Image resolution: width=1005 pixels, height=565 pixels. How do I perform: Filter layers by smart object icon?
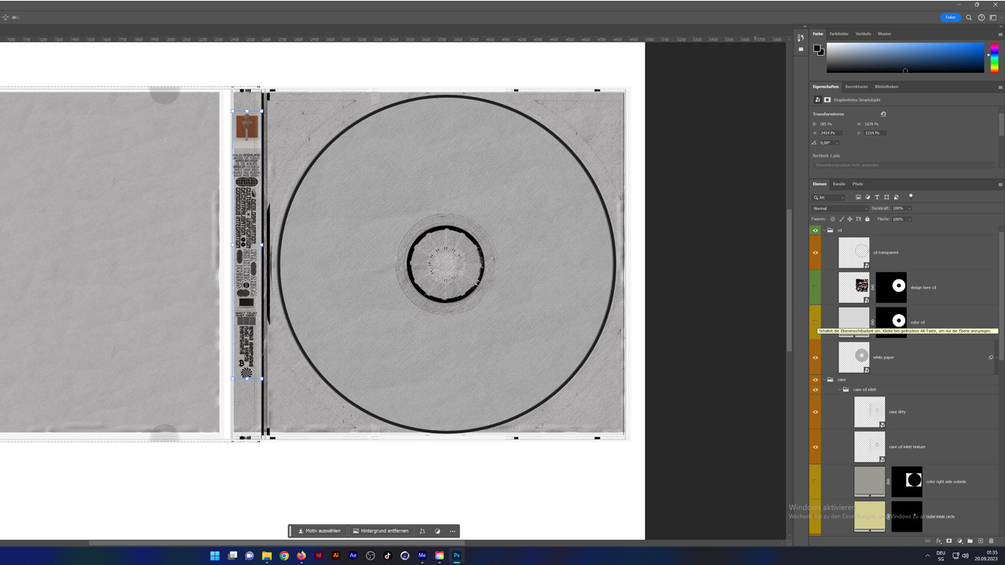(x=896, y=197)
